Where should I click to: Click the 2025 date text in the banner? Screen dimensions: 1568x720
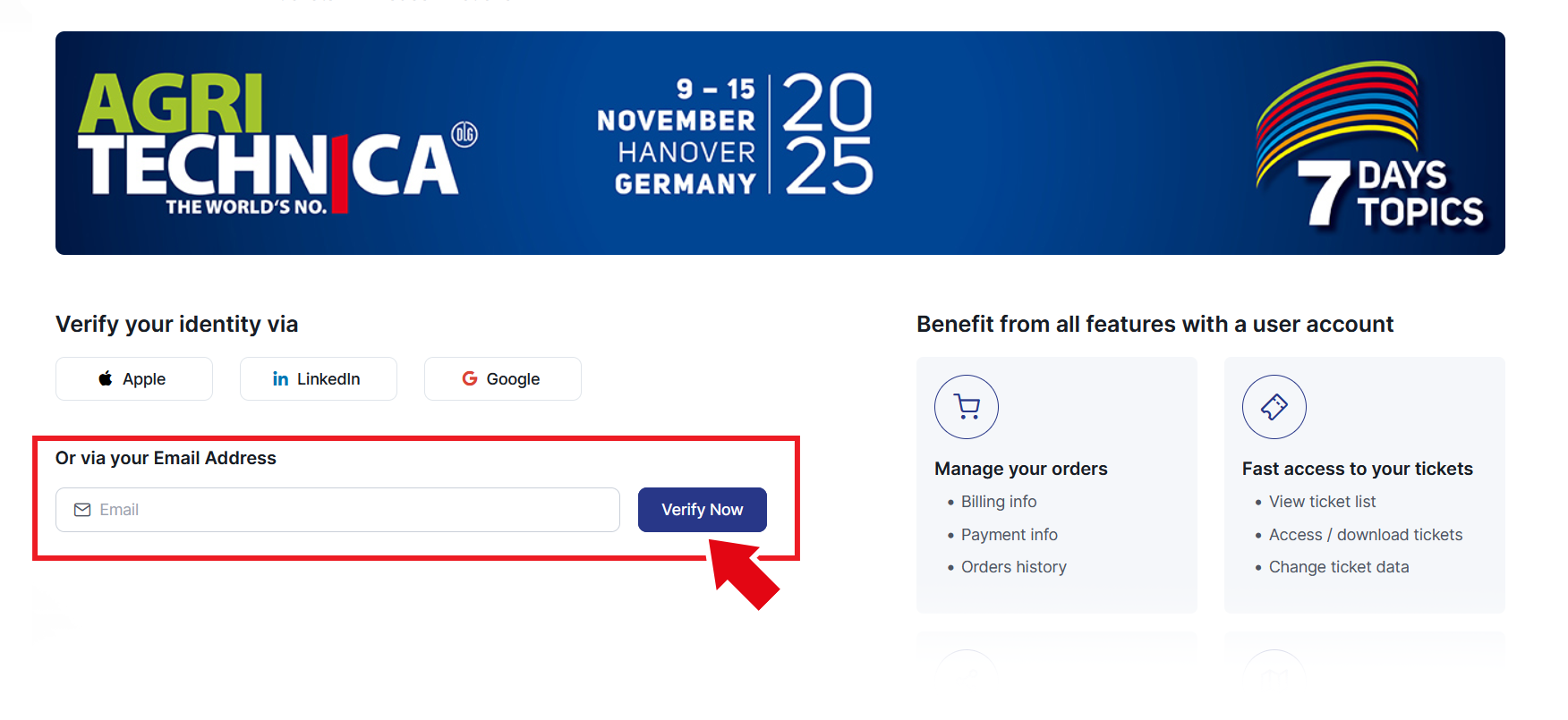[828, 134]
